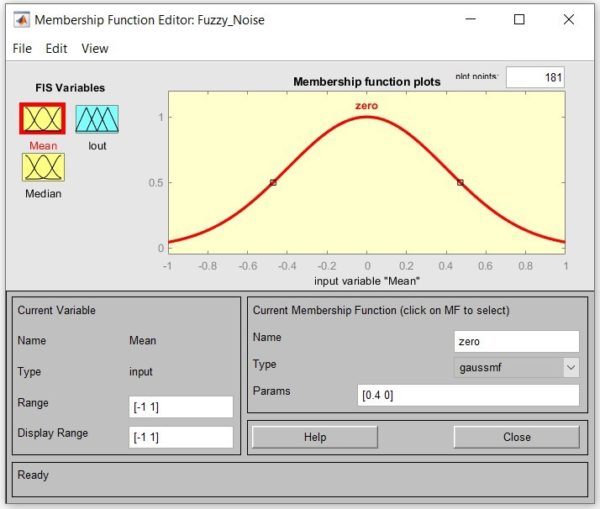The width and height of the screenshot is (600, 509).
Task: Select the left handle on zero curve
Action: point(273,183)
